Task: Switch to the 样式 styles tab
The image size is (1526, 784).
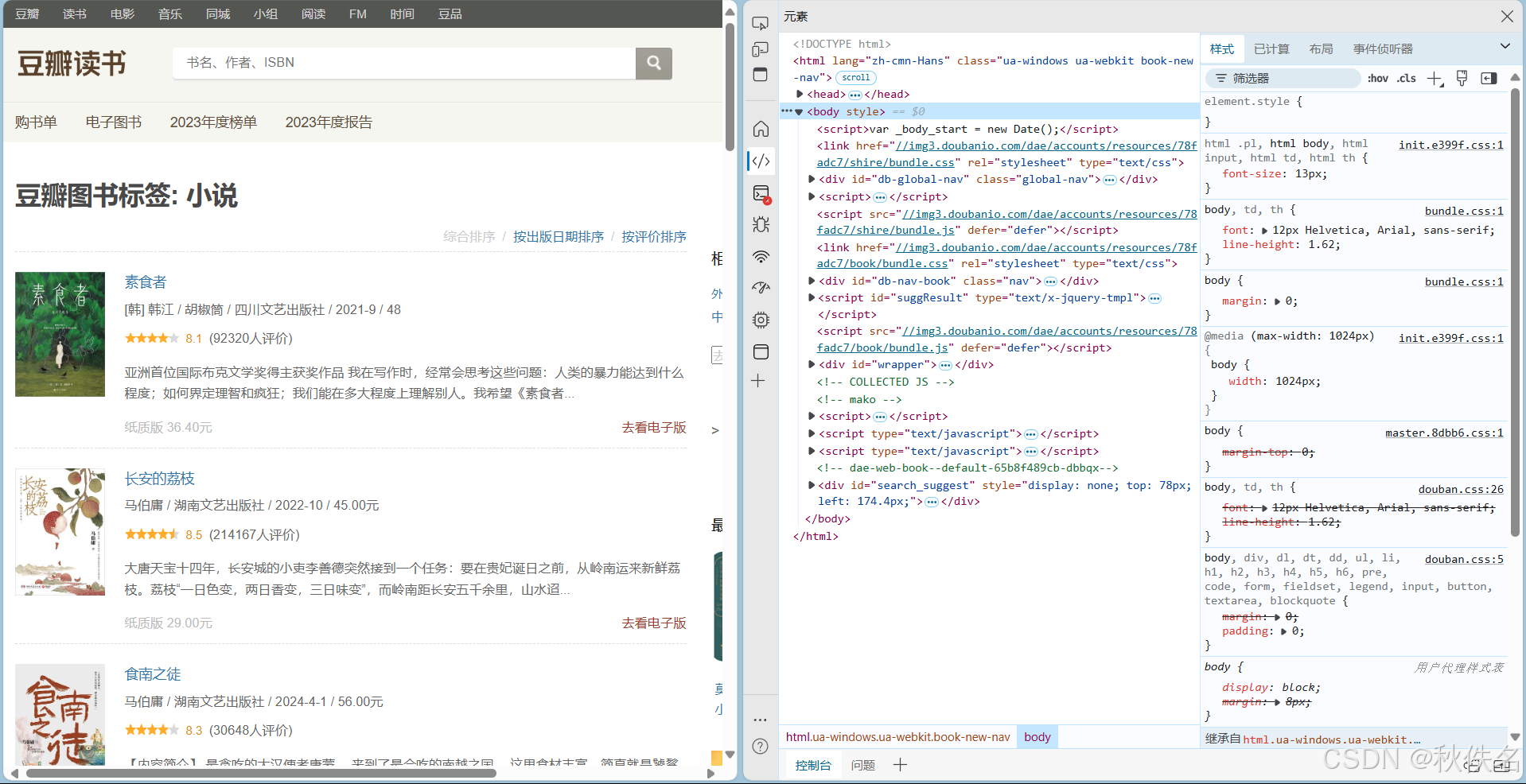Action: [1222, 49]
